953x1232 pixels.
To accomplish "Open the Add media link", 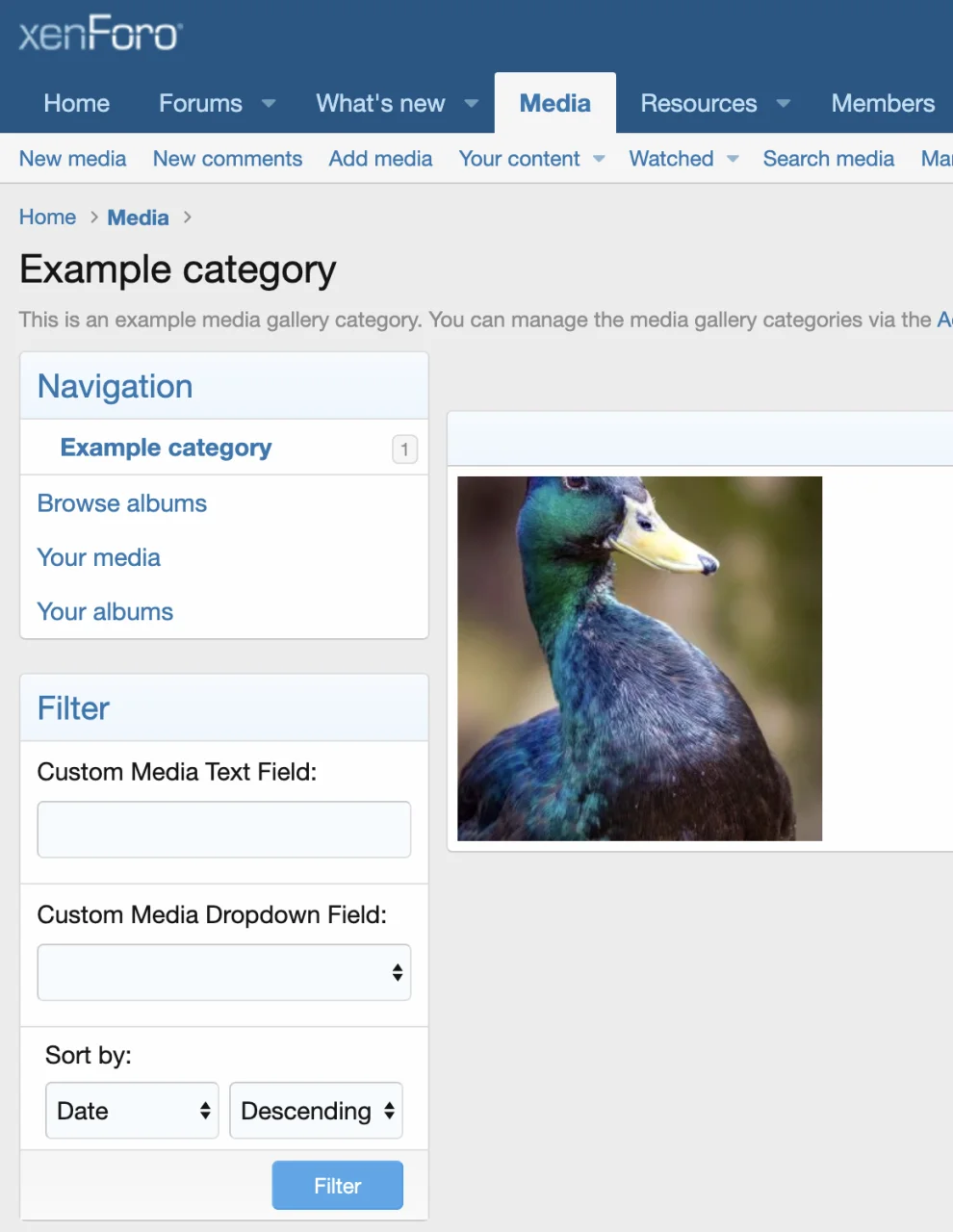I will pyautogui.click(x=380, y=158).
